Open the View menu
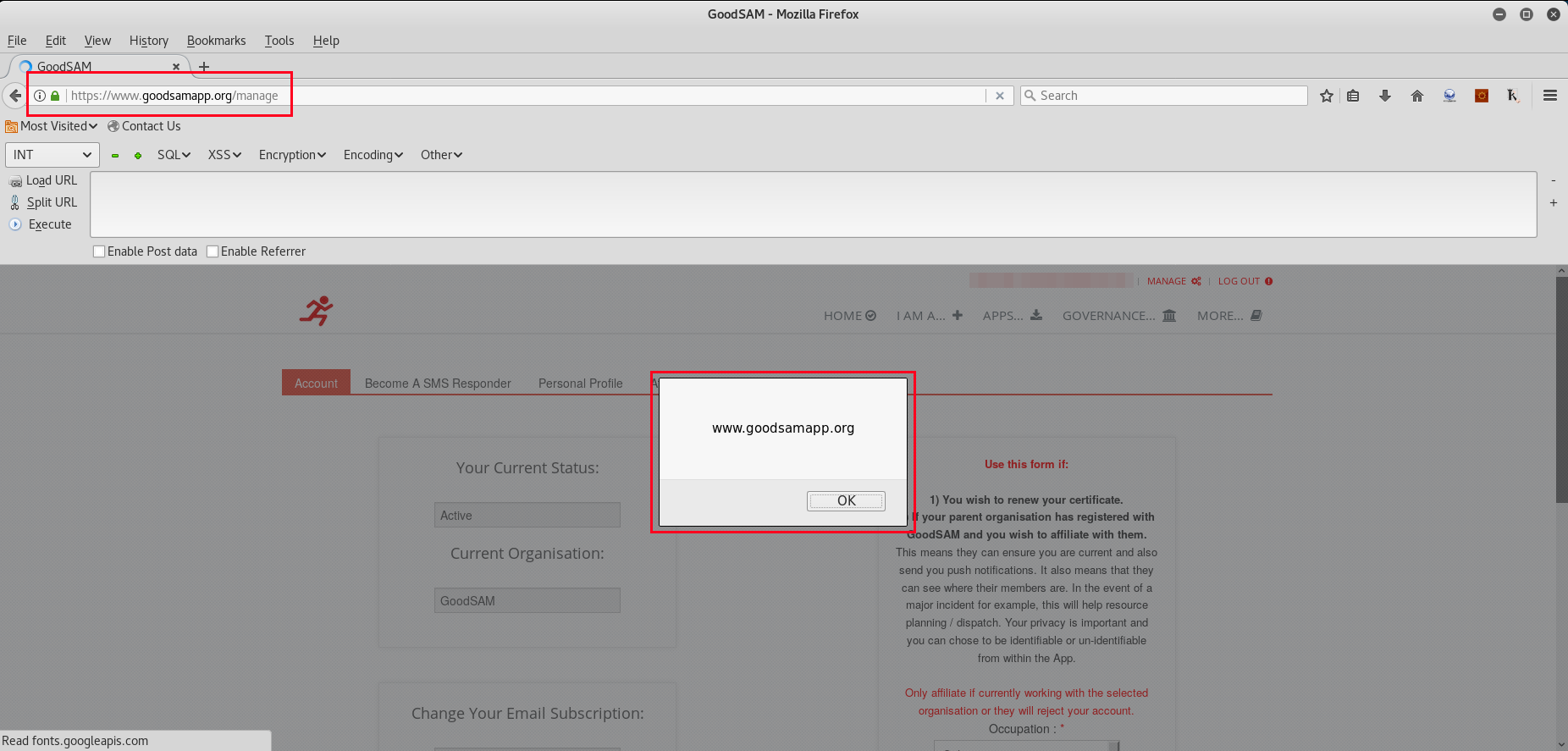Viewport: 1568px width, 751px height. coord(97,41)
